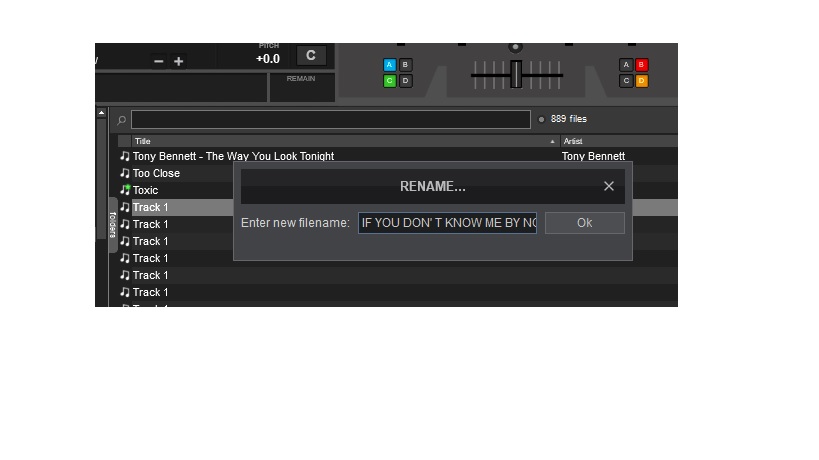Sort by the Title column header arrow
The image size is (819, 460).
tap(552, 141)
